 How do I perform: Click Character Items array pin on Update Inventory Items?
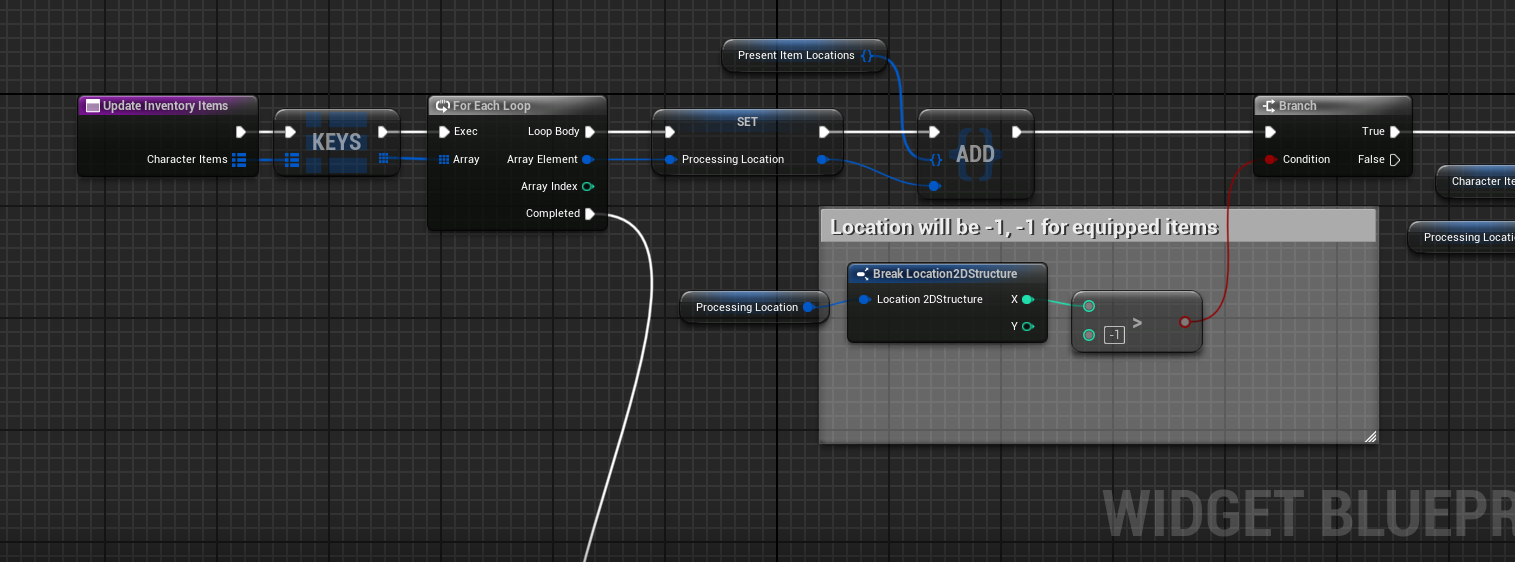(x=239, y=159)
